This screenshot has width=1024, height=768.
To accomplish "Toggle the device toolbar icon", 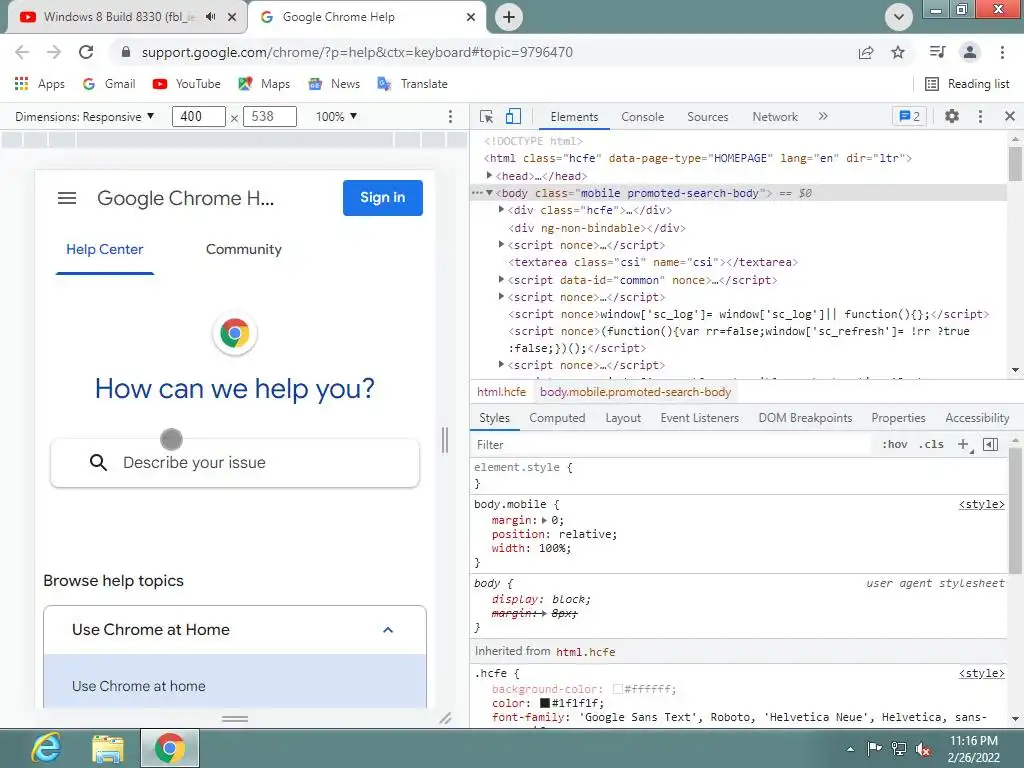I will 513,116.
